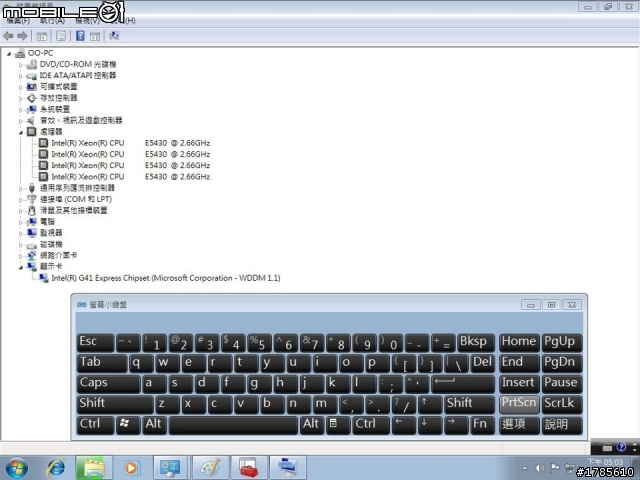Toggle the ScrLk key on on-screen keyboard
Image resolution: width=640 pixels, height=480 pixels.
pos(562,404)
